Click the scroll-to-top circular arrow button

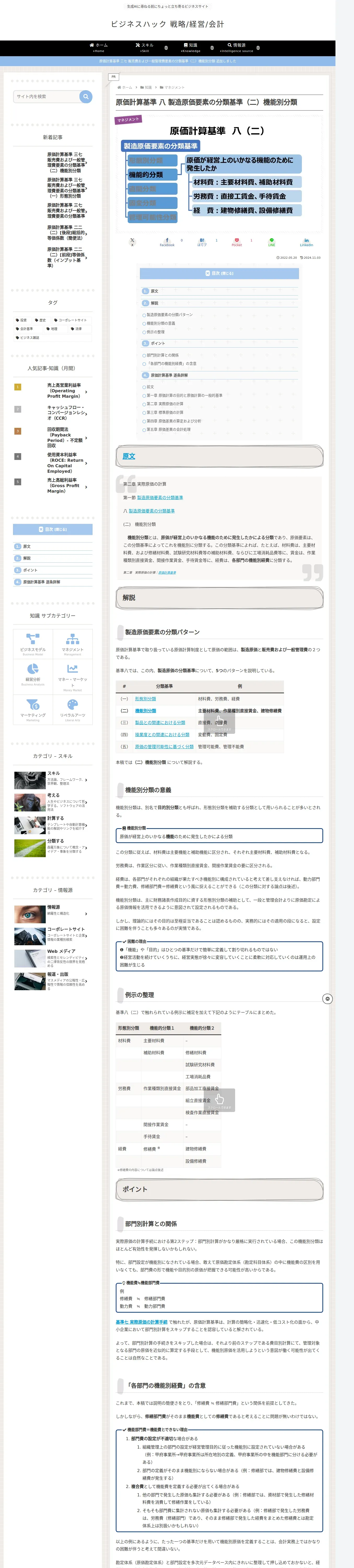[x=327, y=999]
